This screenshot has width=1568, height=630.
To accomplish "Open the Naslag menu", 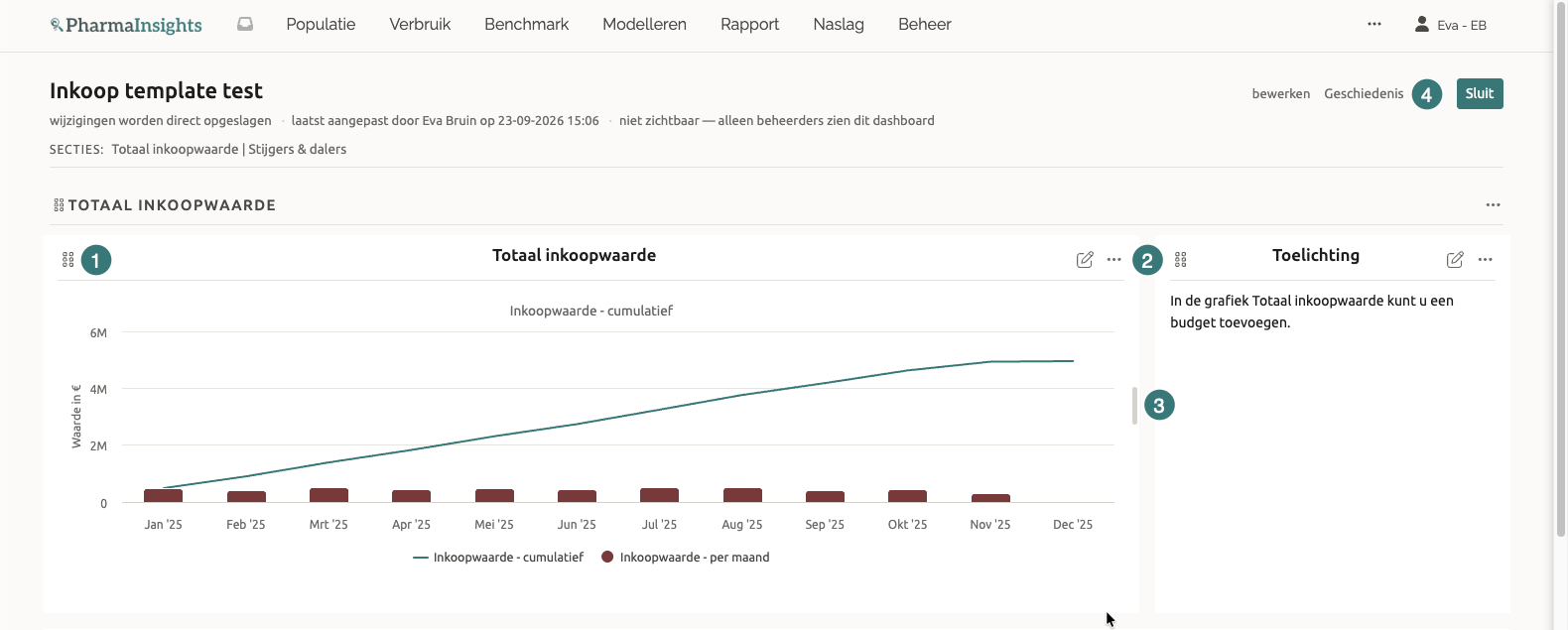I will pyautogui.click(x=839, y=24).
